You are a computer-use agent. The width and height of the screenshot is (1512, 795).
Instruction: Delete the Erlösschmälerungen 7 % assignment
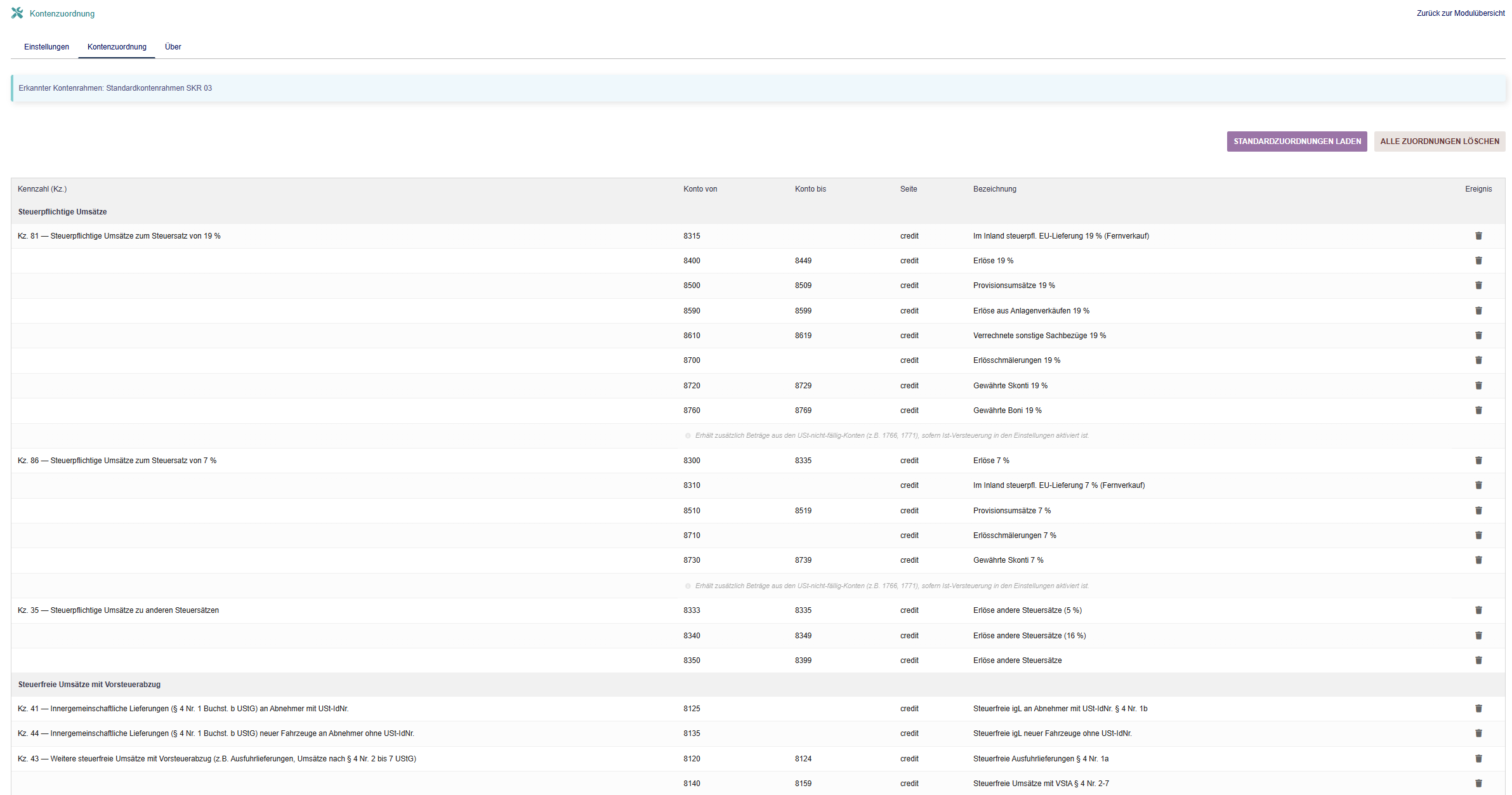click(1478, 535)
